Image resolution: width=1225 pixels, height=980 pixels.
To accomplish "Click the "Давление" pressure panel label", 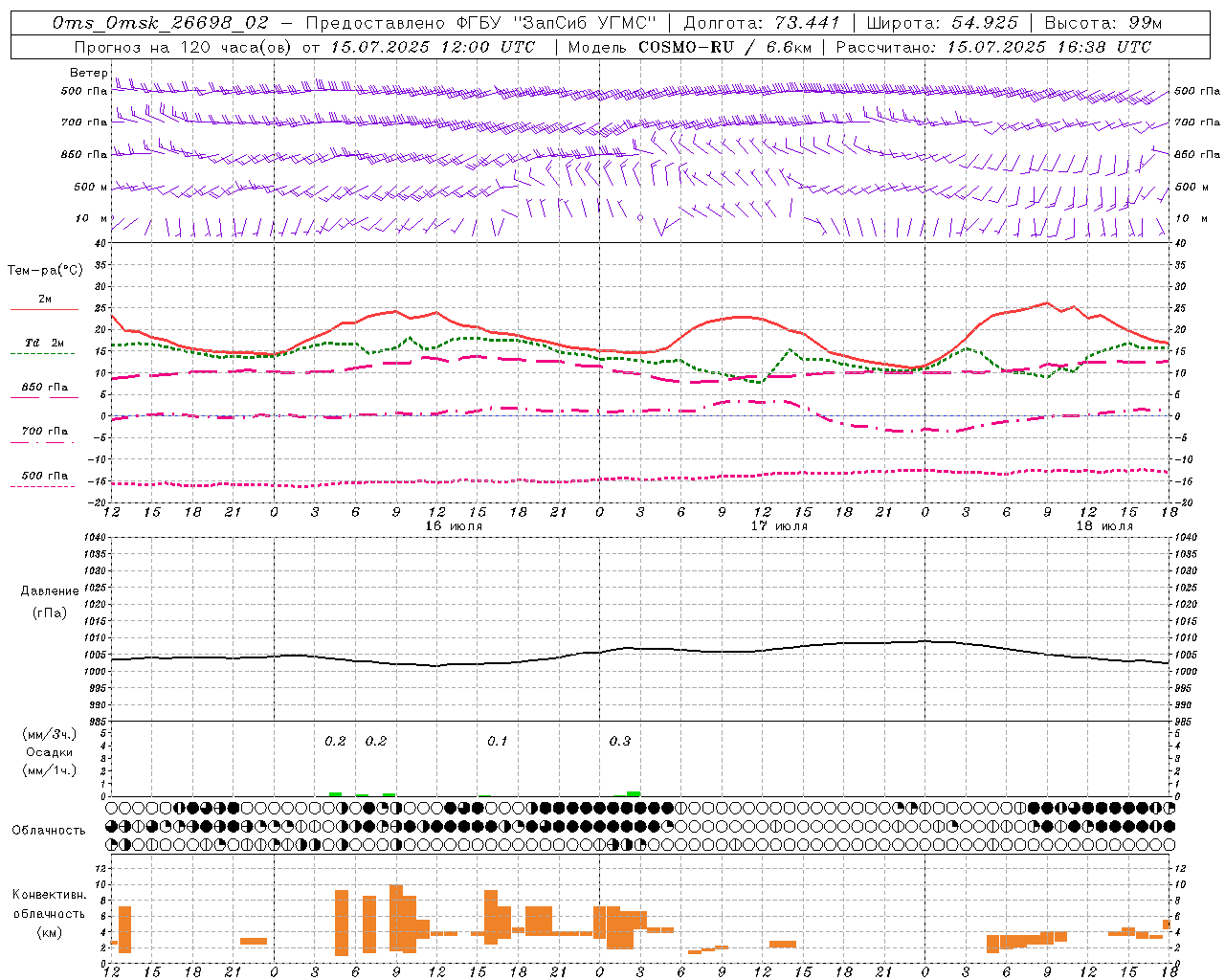I will click(50, 591).
